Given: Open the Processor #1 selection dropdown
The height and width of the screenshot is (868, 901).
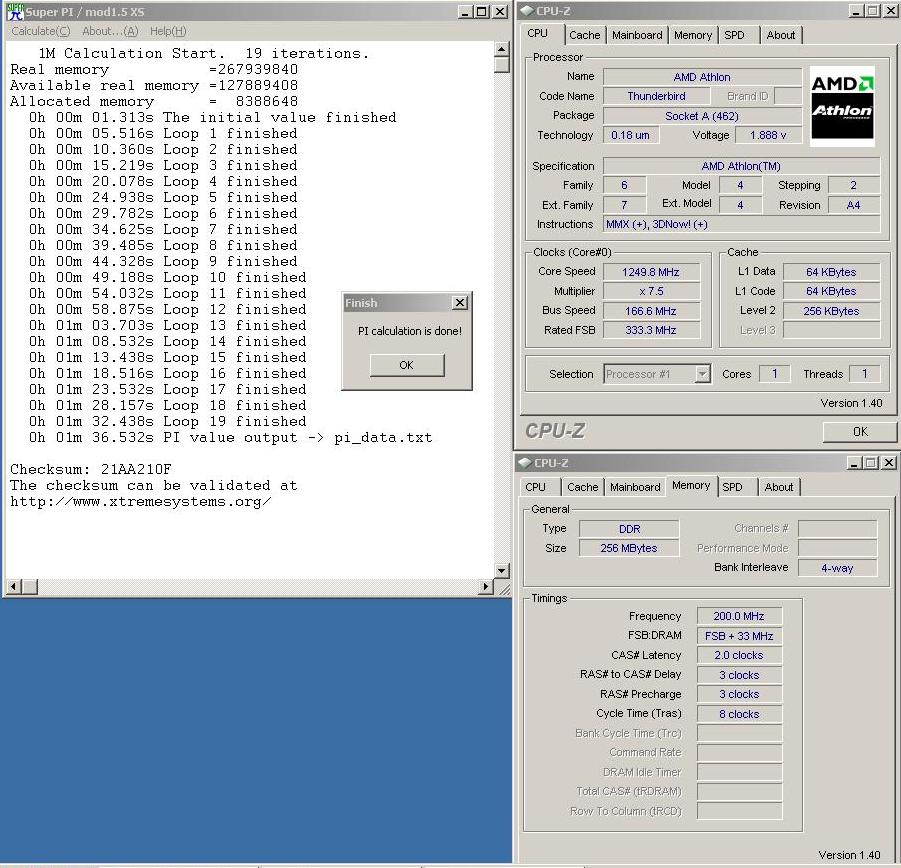Looking at the screenshot, I should click(702, 375).
